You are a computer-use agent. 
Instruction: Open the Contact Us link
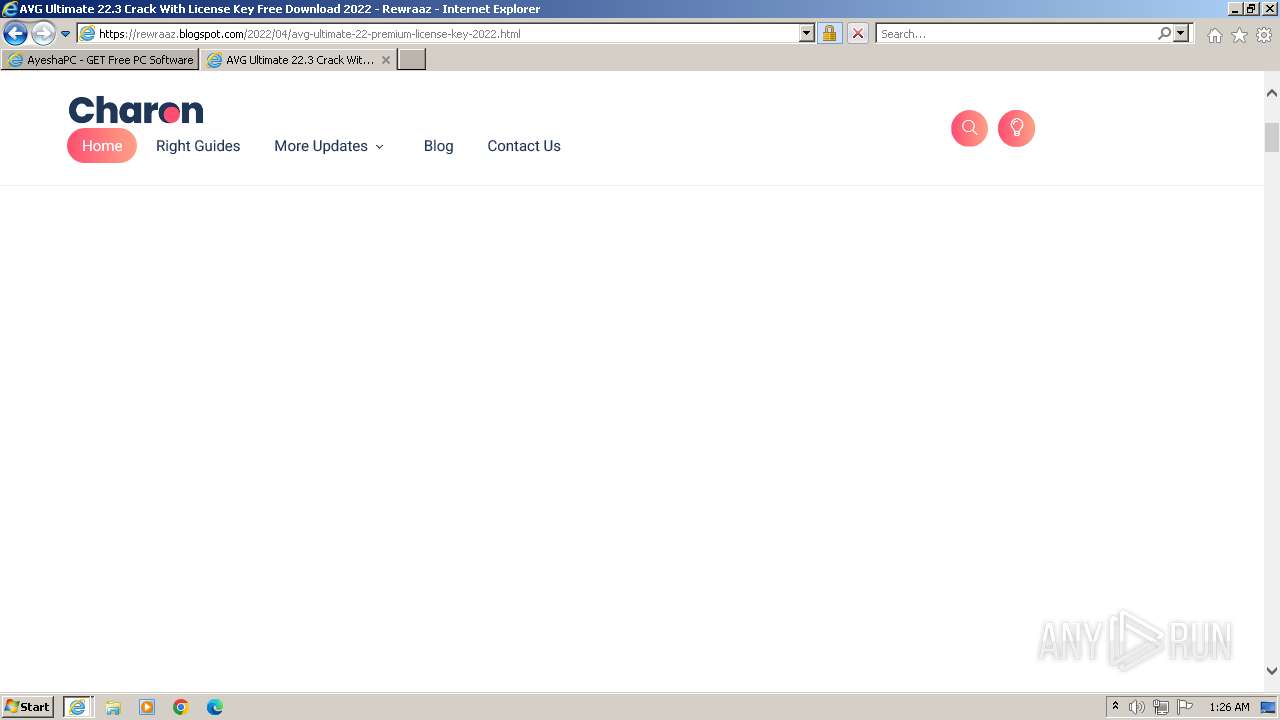pyautogui.click(x=524, y=146)
